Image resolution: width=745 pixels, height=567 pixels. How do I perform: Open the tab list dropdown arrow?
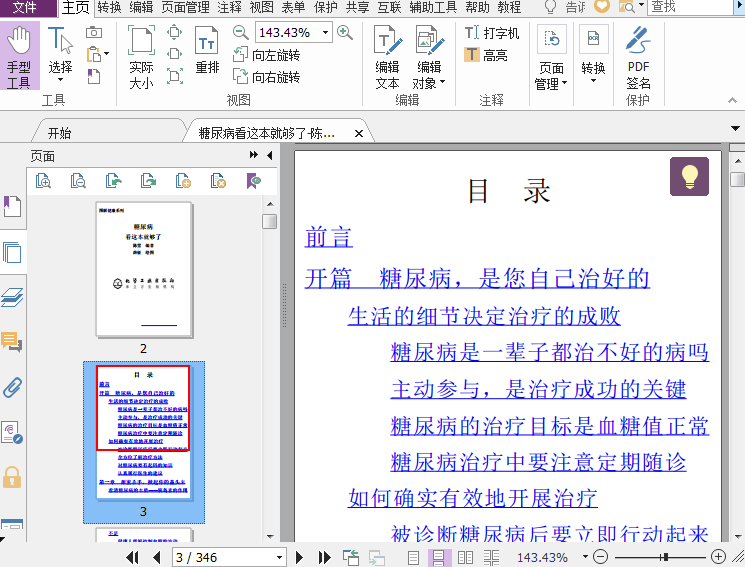coord(735,128)
